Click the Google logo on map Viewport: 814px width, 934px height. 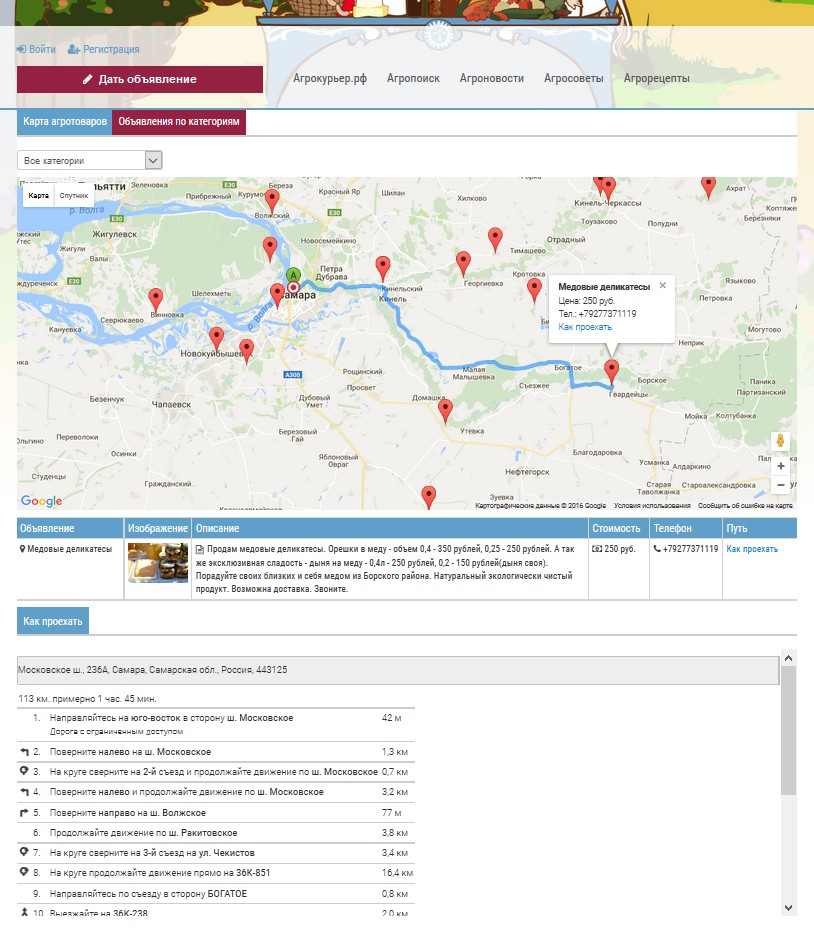click(42, 501)
